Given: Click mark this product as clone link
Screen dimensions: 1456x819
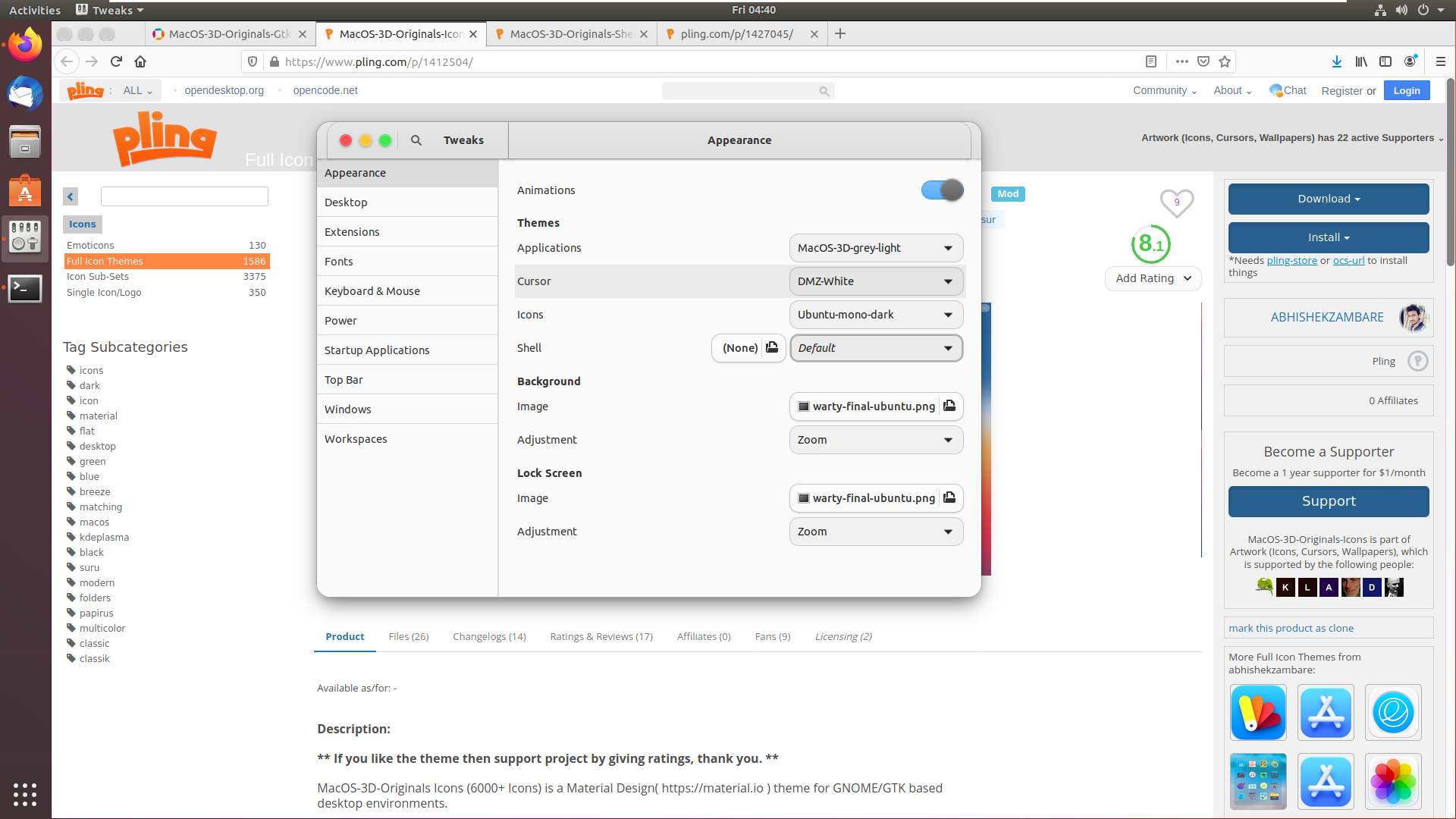Looking at the screenshot, I should [x=1291, y=628].
